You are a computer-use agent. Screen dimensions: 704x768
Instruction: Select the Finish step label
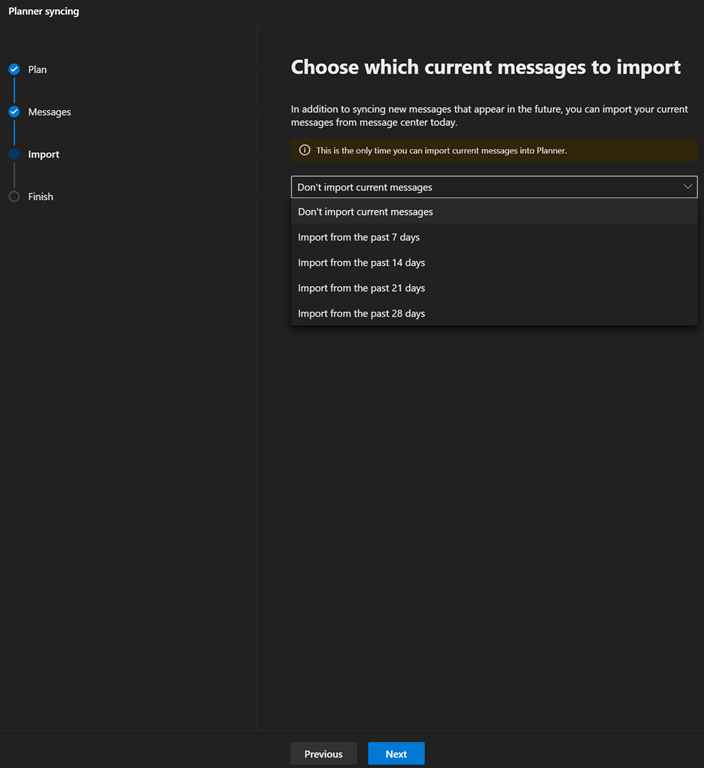(41, 196)
